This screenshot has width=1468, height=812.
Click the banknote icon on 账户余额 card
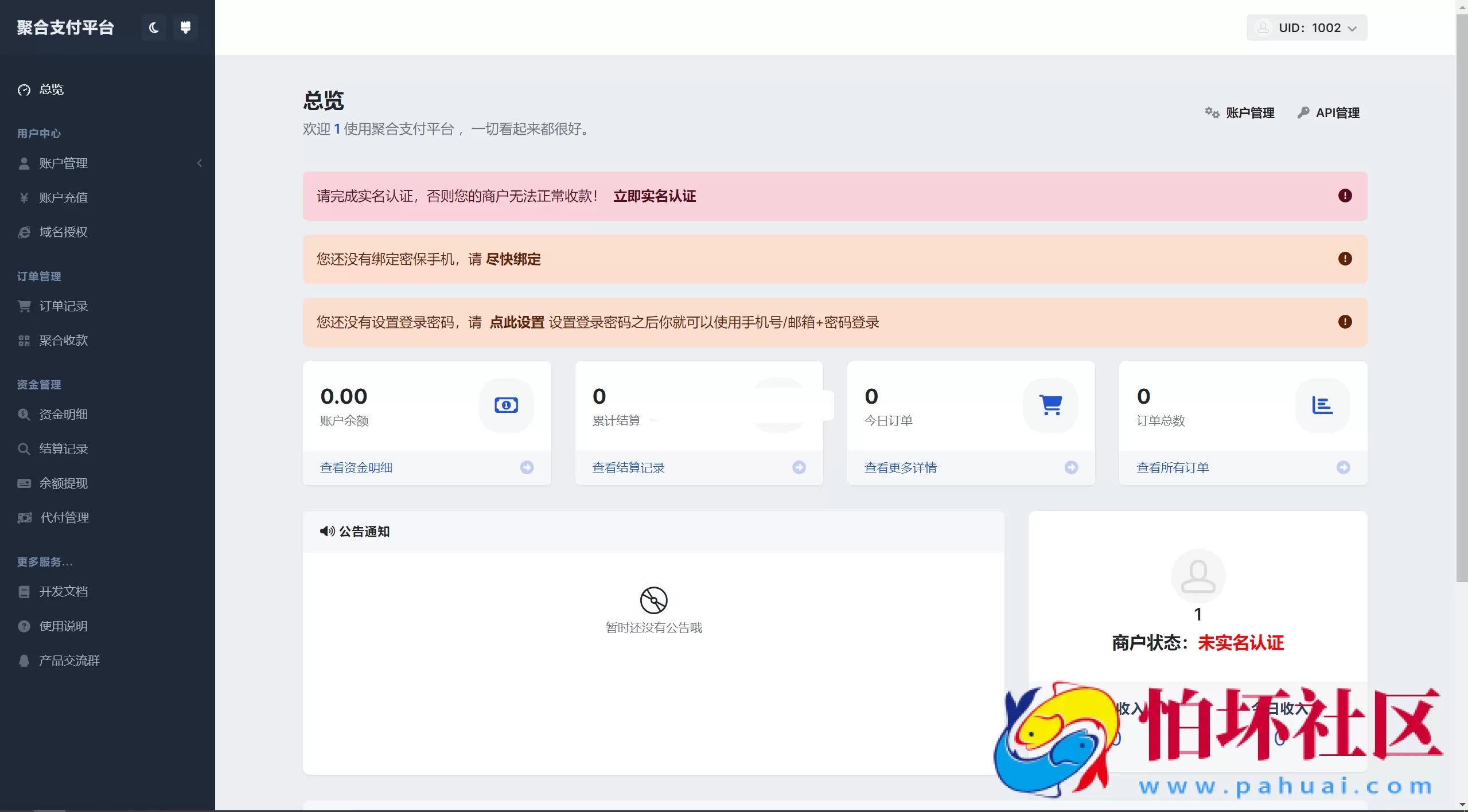point(505,405)
